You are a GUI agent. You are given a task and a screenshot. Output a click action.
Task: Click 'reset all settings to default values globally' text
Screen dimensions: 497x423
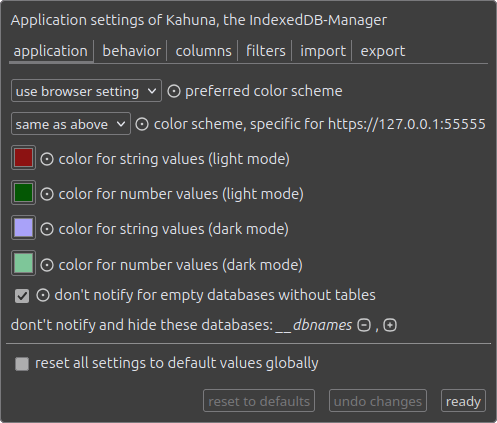(x=177, y=363)
